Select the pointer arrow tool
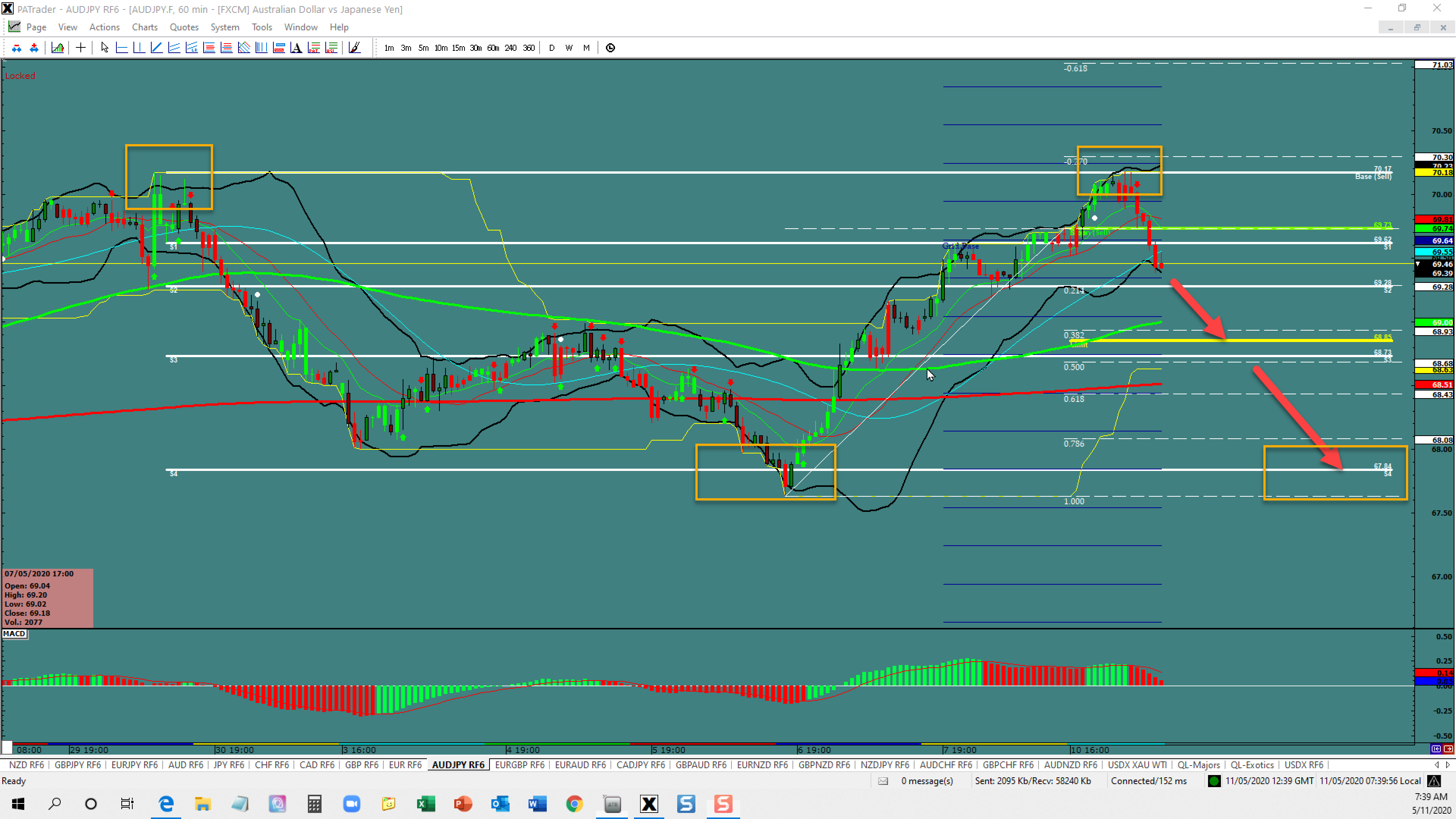This screenshot has width=1456, height=819. (104, 47)
